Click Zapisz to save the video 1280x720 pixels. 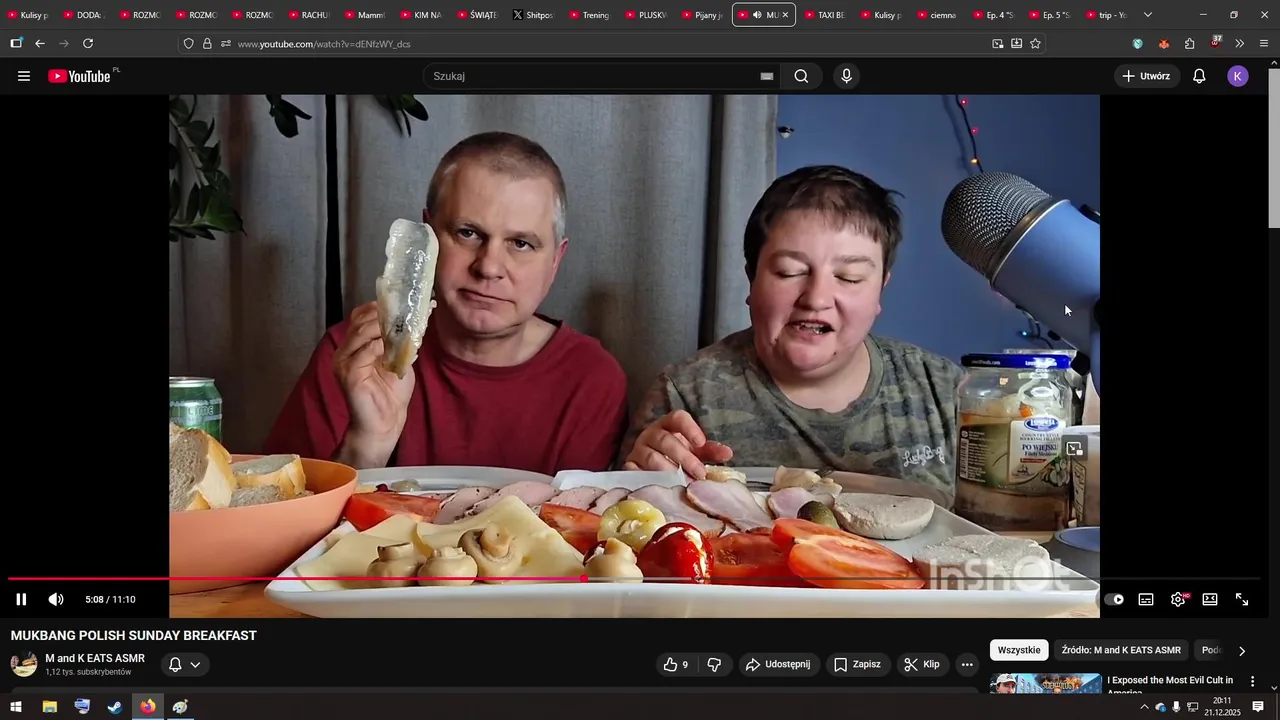click(x=857, y=664)
